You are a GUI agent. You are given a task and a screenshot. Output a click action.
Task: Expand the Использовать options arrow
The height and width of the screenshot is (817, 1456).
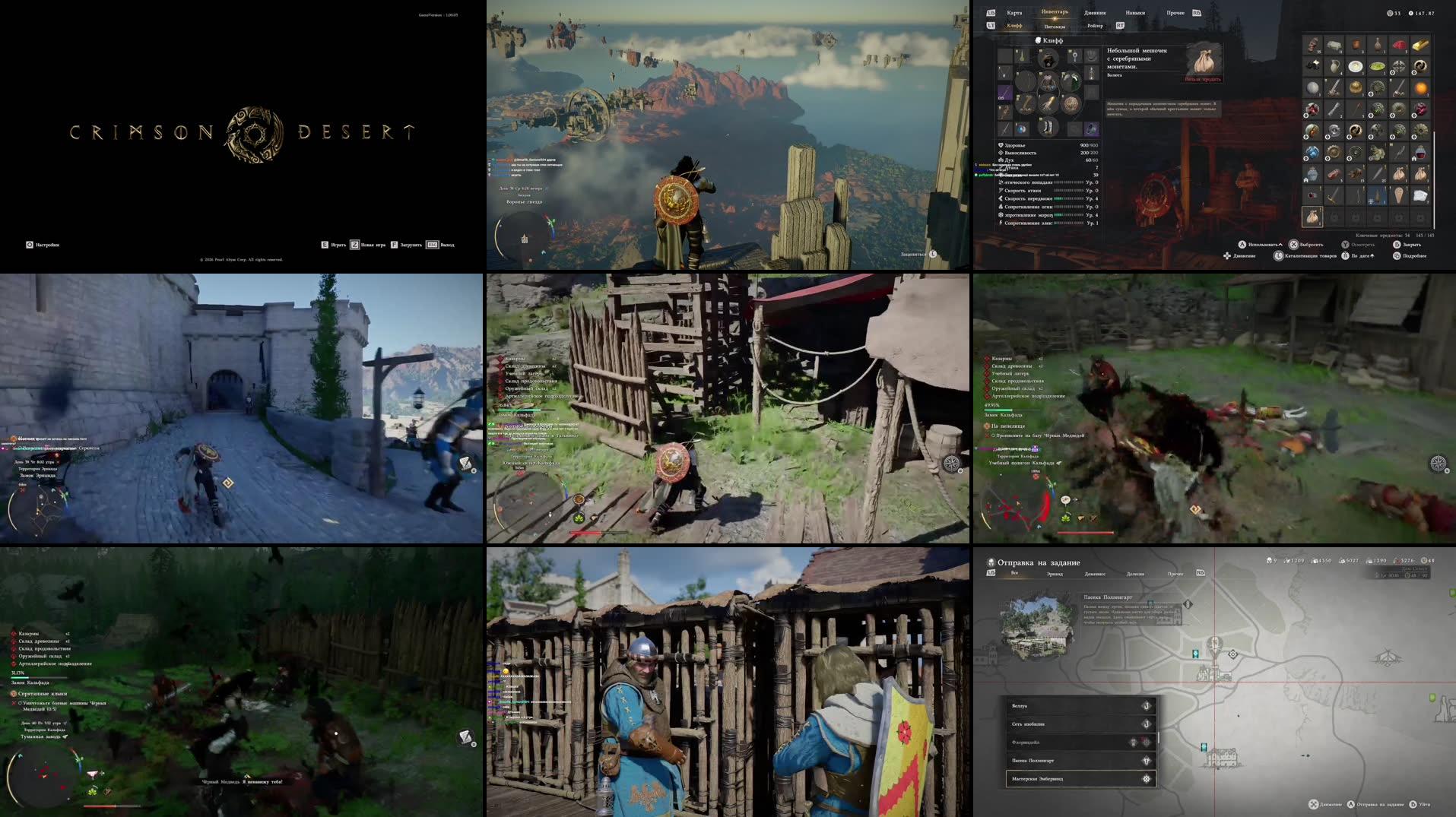pyautogui.click(x=1280, y=244)
